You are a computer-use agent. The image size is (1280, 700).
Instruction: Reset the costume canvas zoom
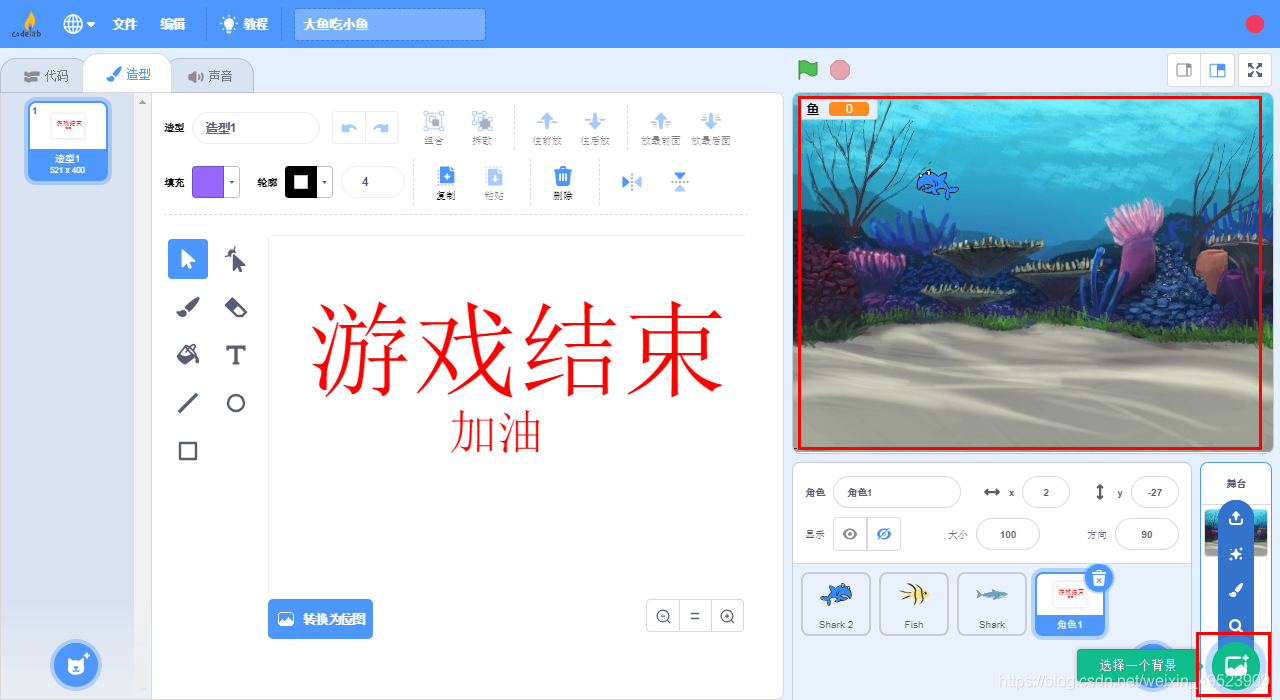pos(695,617)
